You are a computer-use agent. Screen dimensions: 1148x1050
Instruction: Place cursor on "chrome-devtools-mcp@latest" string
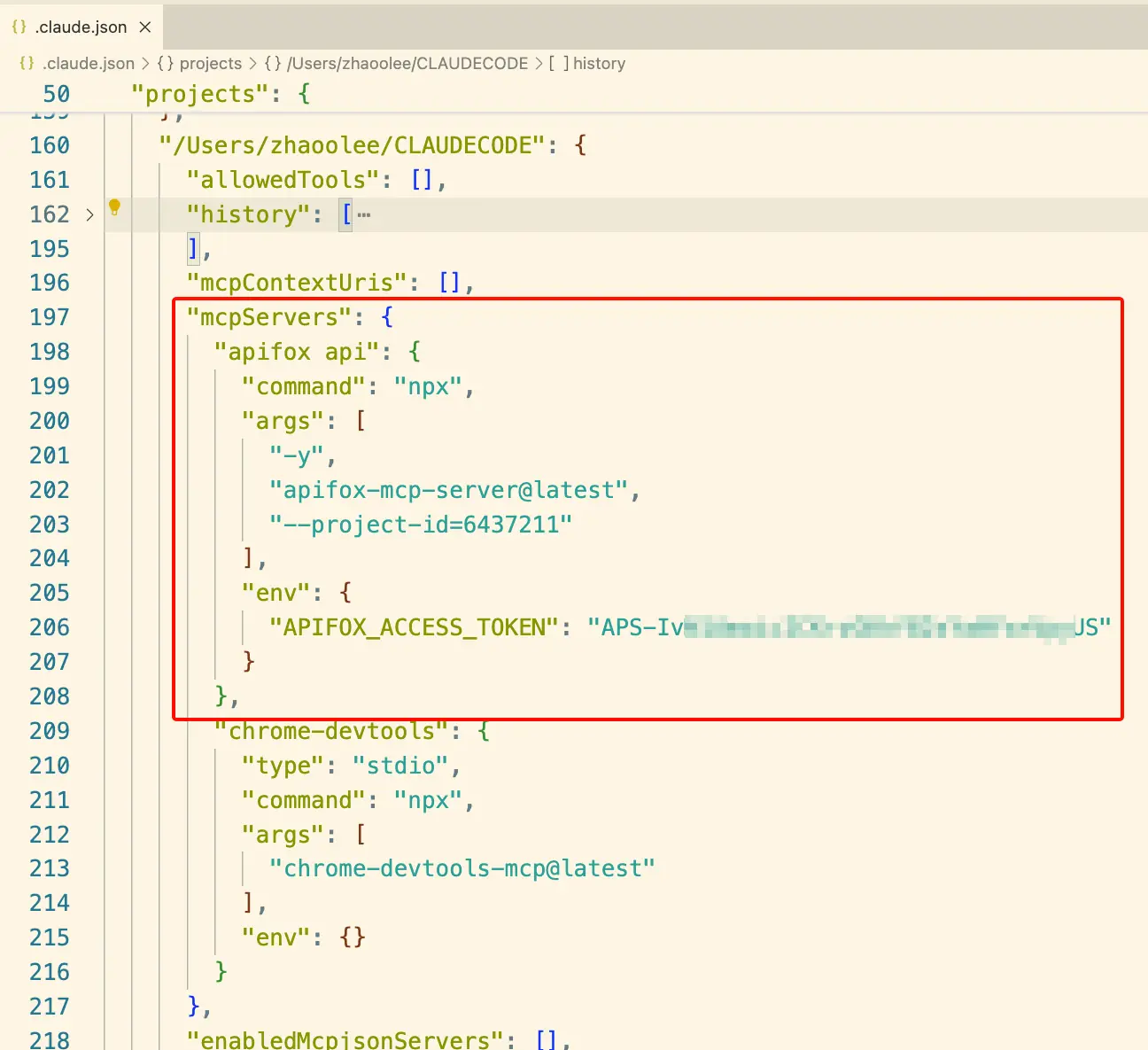[x=462, y=868]
